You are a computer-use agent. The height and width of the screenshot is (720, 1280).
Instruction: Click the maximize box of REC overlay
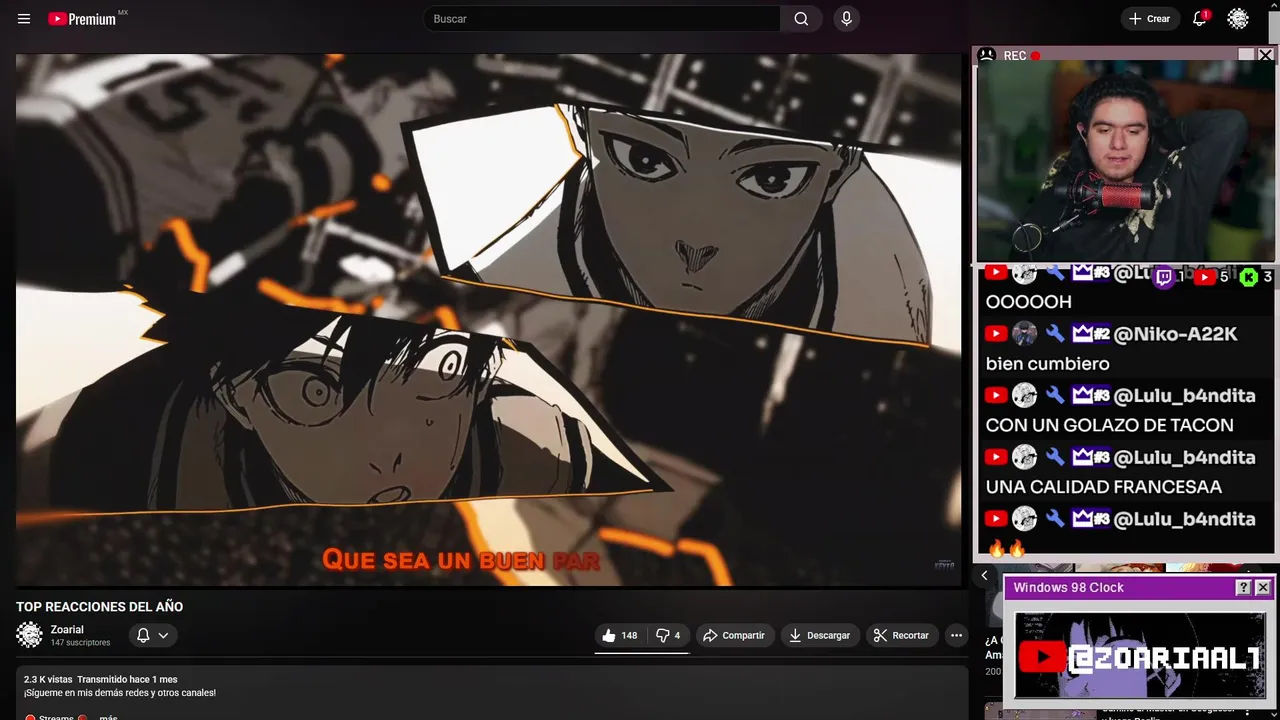pos(1246,56)
